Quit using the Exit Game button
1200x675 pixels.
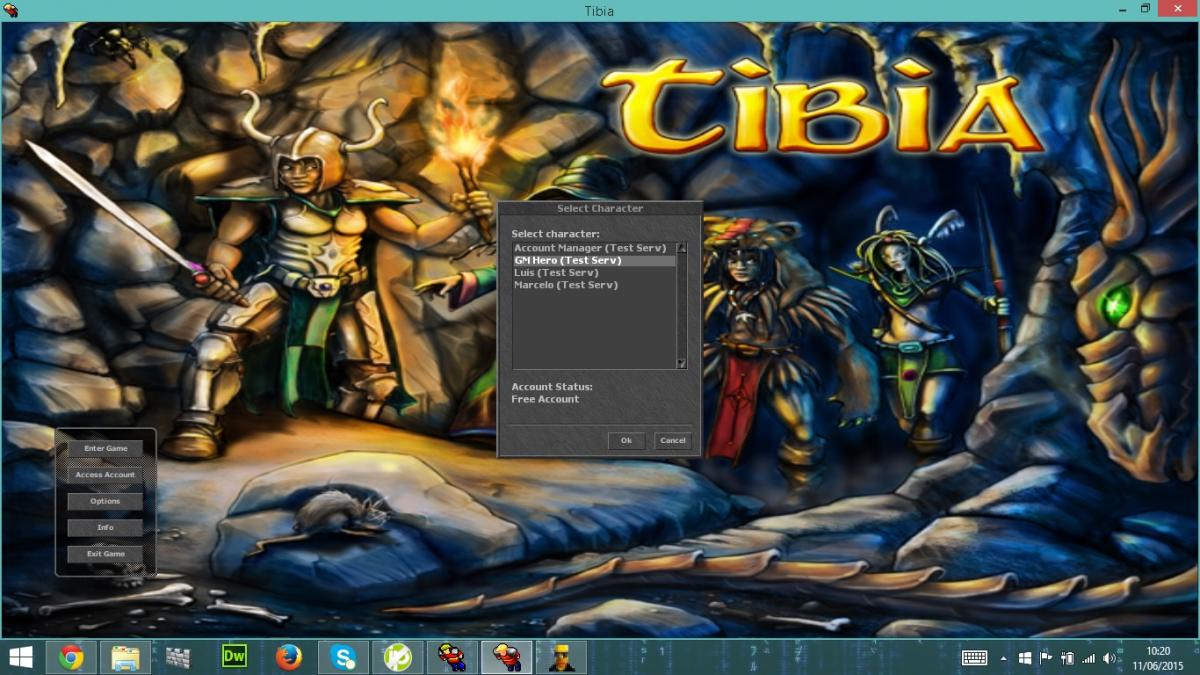click(105, 554)
